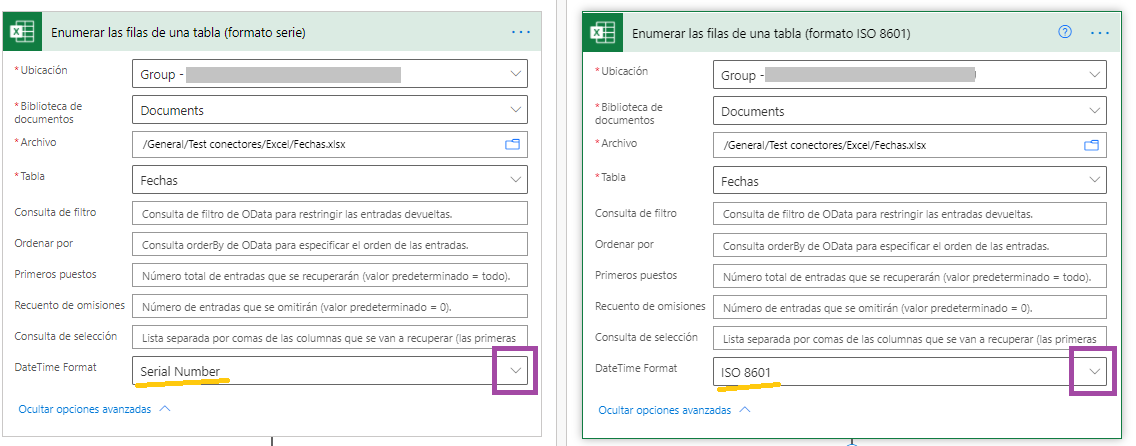The width and height of the screenshot is (1136, 446).
Task: Open file picker folder icon in formato serie card
Action: tap(513, 145)
